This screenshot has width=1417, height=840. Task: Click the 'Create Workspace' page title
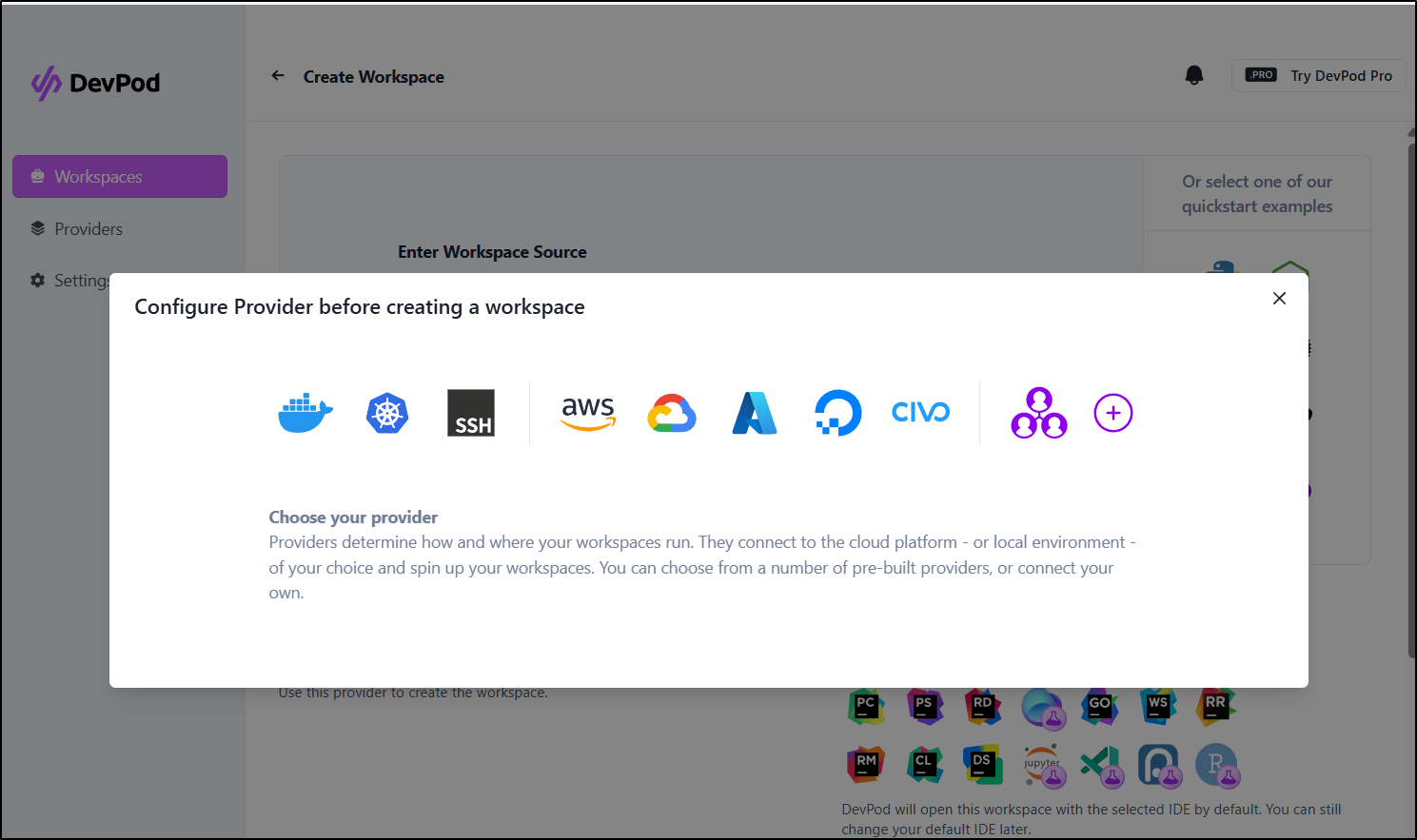pos(374,77)
